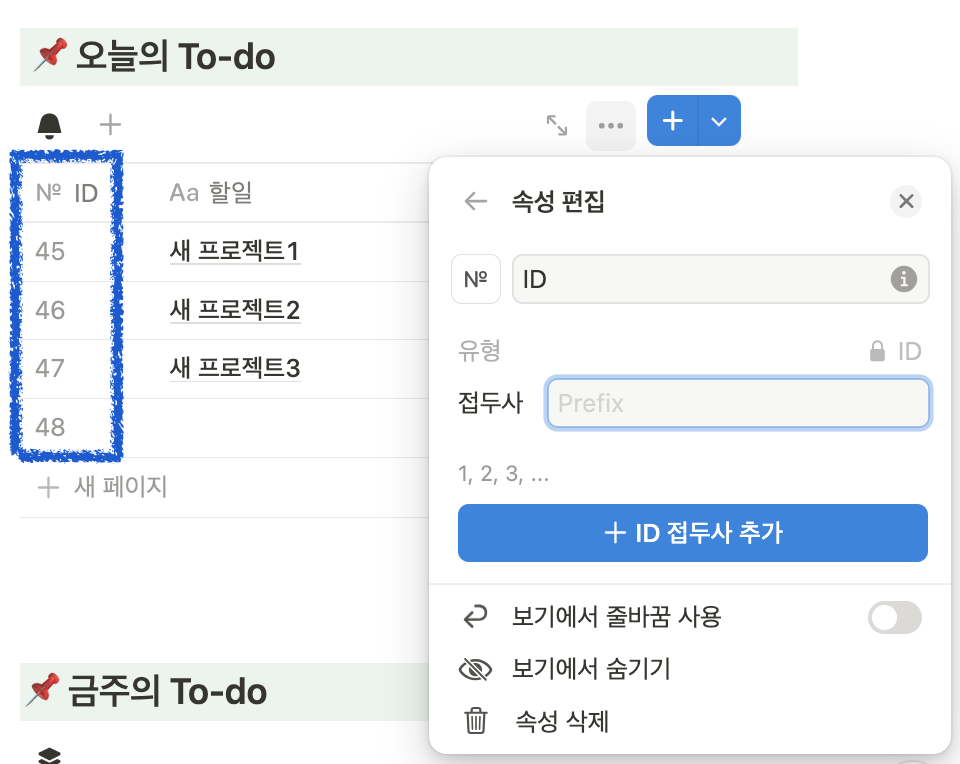Viewport: 960px width, 764px height.
Task: Close the 속성 편집 panel
Action: tap(906, 201)
